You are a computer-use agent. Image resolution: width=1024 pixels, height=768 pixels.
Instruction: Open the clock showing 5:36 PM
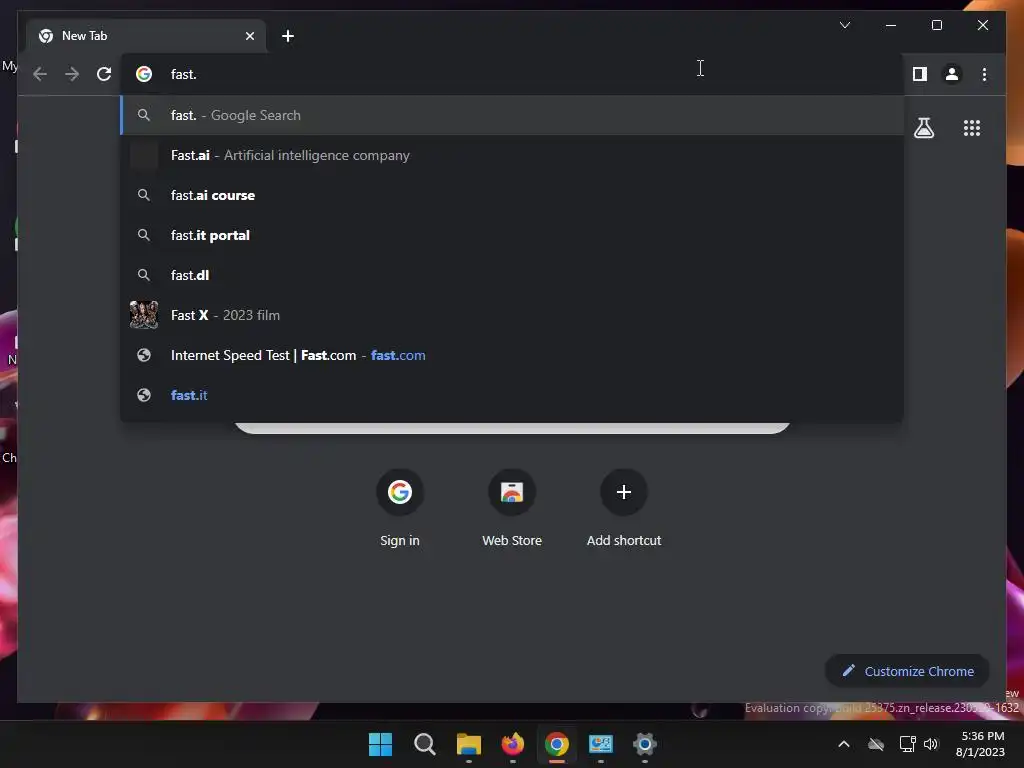[x=981, y=744]
